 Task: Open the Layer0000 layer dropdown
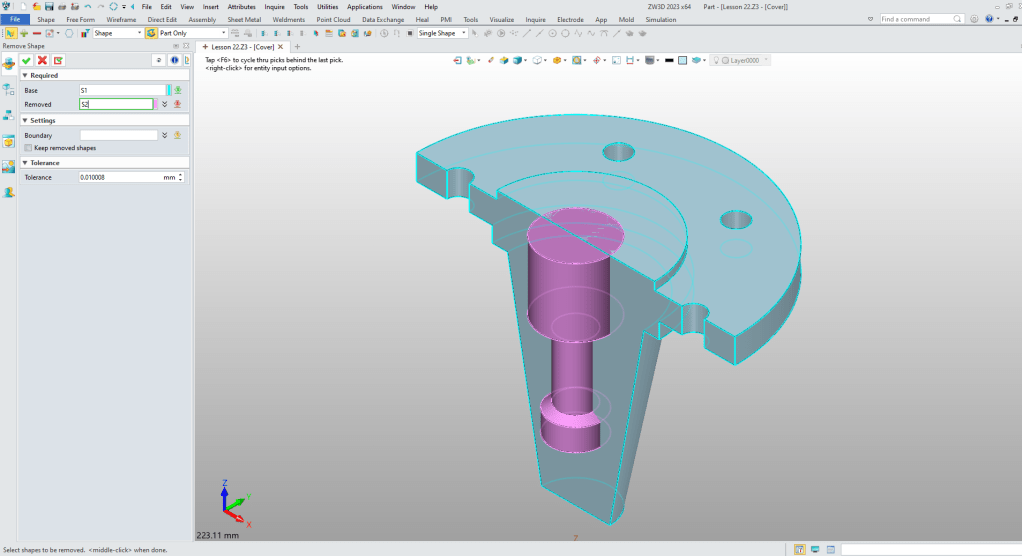point(766,60)
